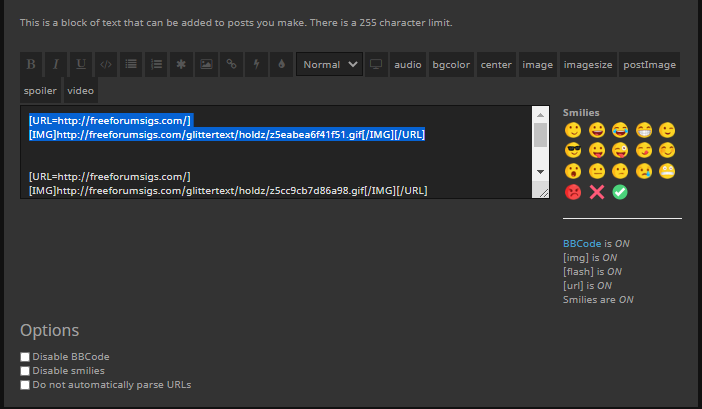Image resolution: width=702 pixels, height=409 pixels.
Task: Insert the crying tear smiley
Action: pyautogui.click(x=644, y=171)
